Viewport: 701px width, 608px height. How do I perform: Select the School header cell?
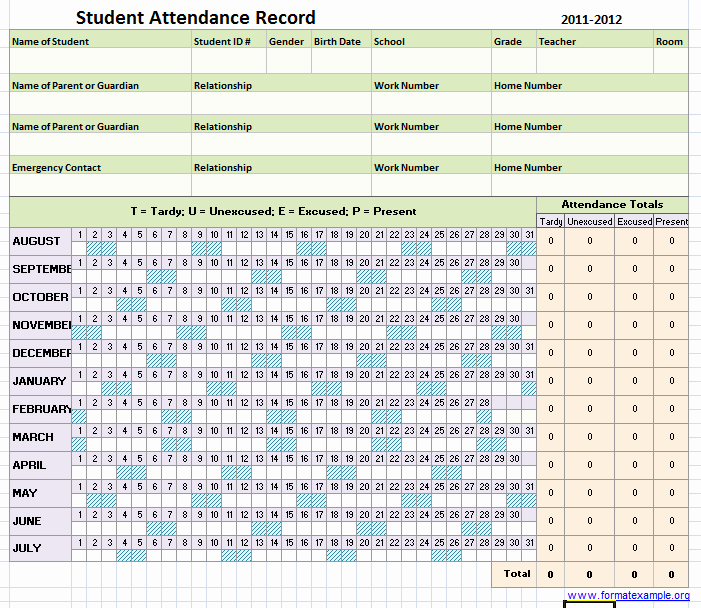click(431, 39)
